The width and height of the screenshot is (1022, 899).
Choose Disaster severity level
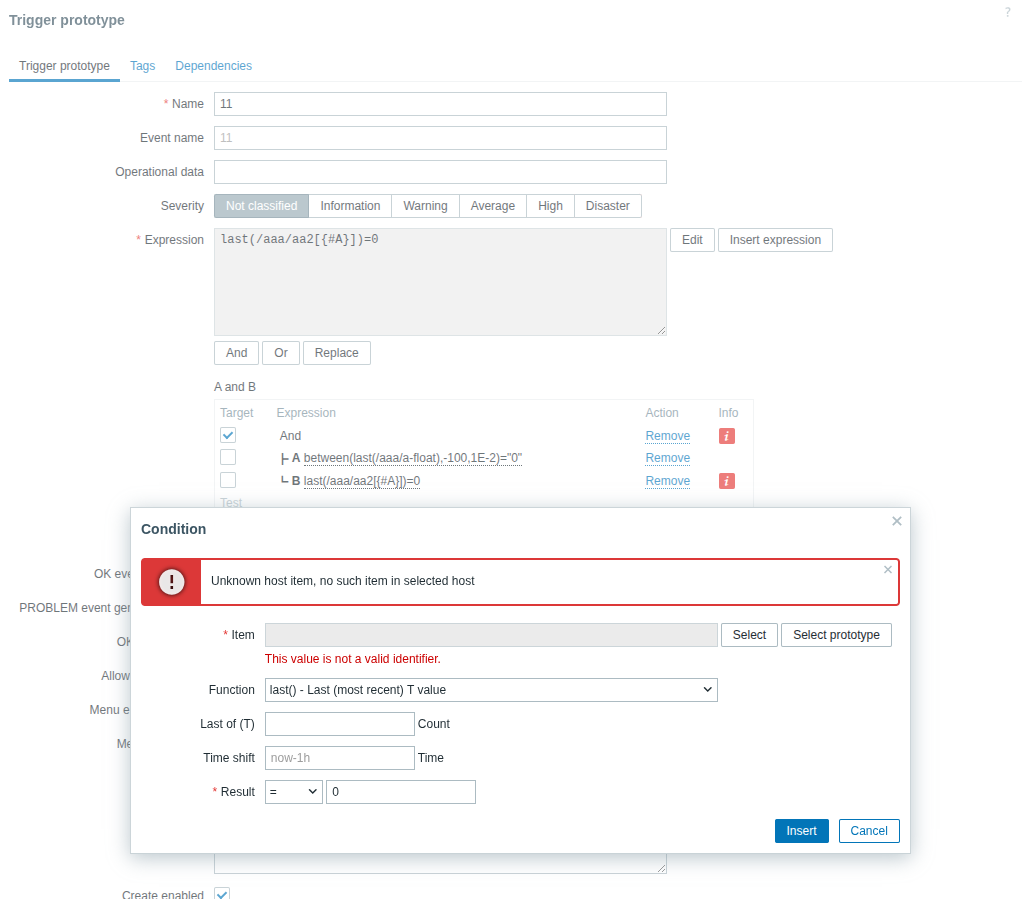(607, 206)
